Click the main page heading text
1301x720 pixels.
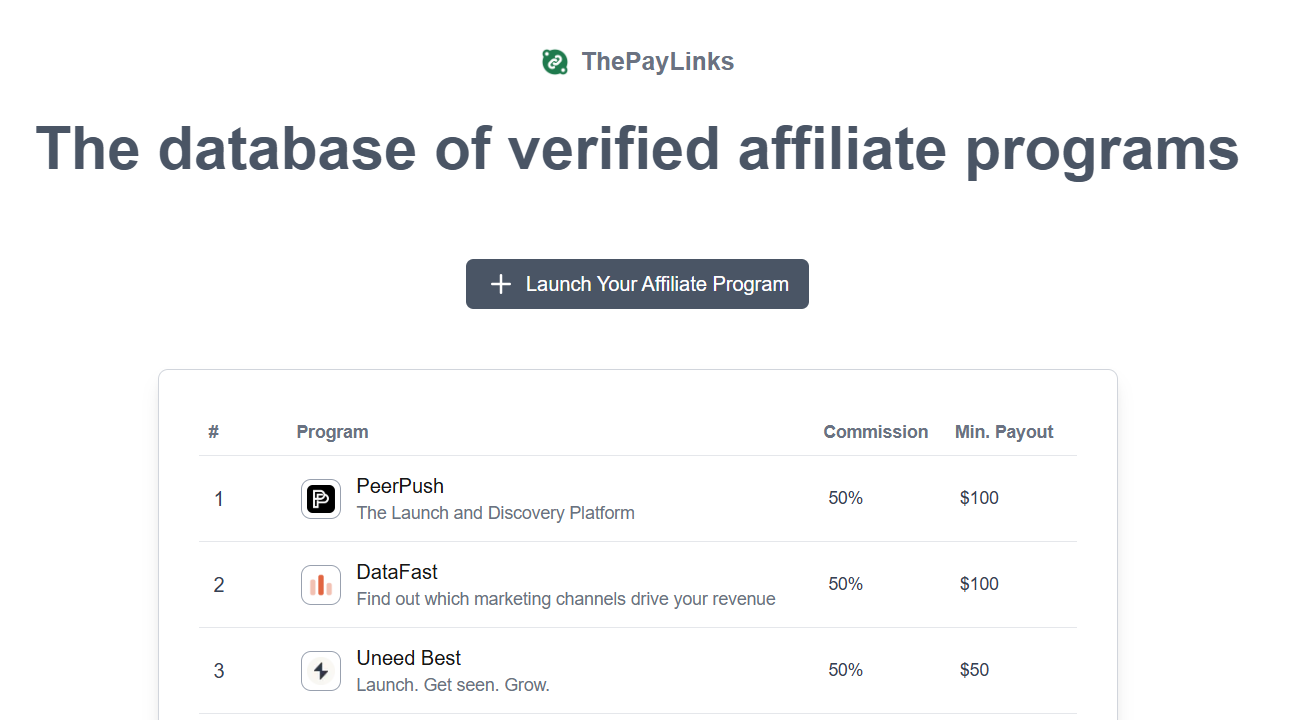[x=637, y=148]
